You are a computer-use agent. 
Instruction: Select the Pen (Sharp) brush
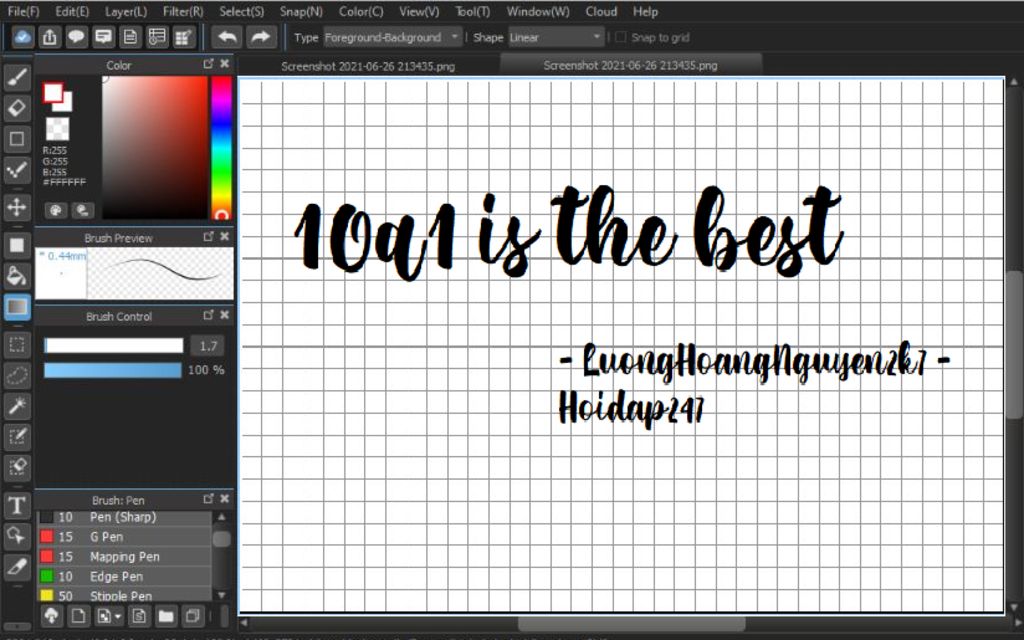pyautogui.click(x=125, y=517)
